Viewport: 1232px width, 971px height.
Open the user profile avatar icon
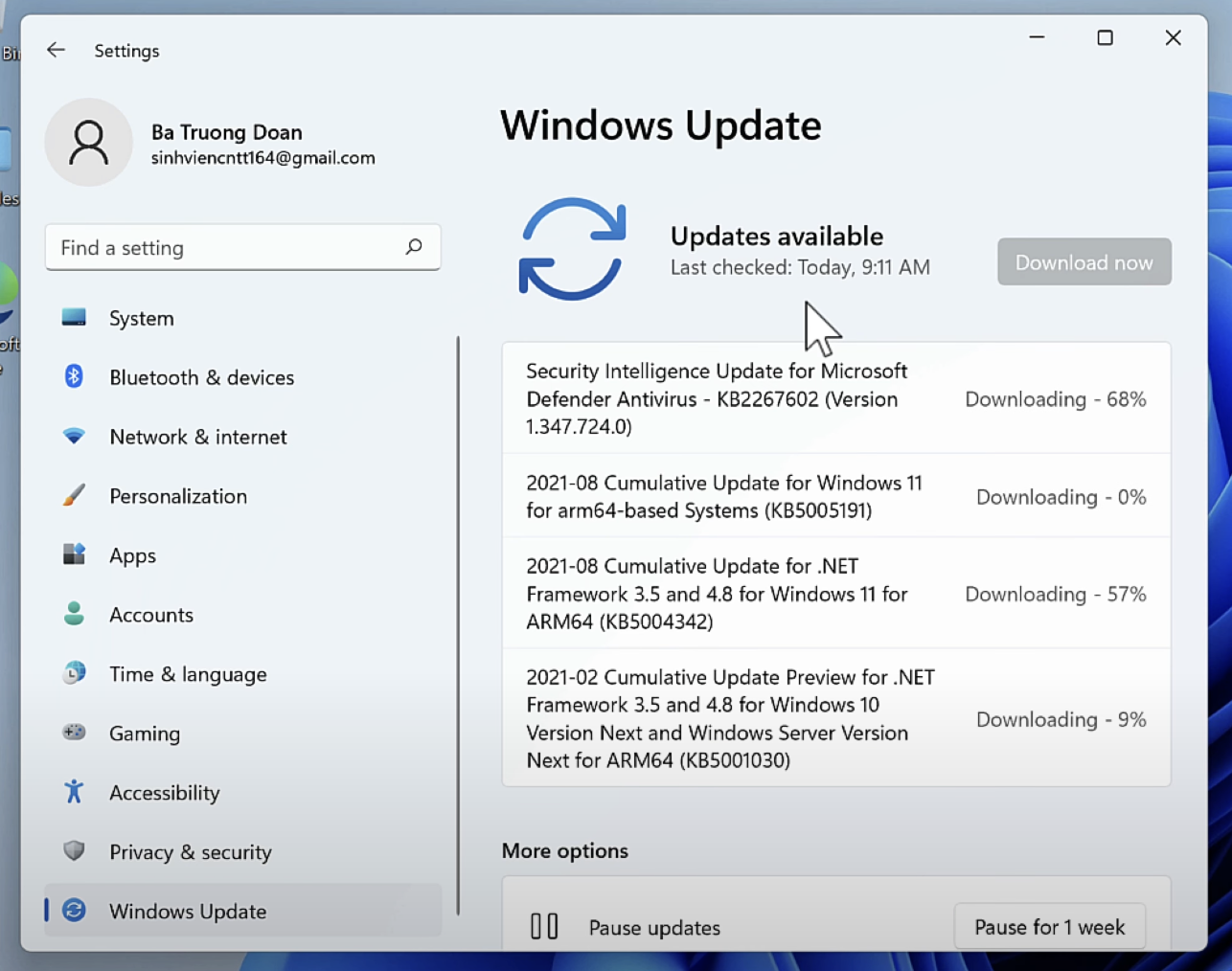click(88, 142)
